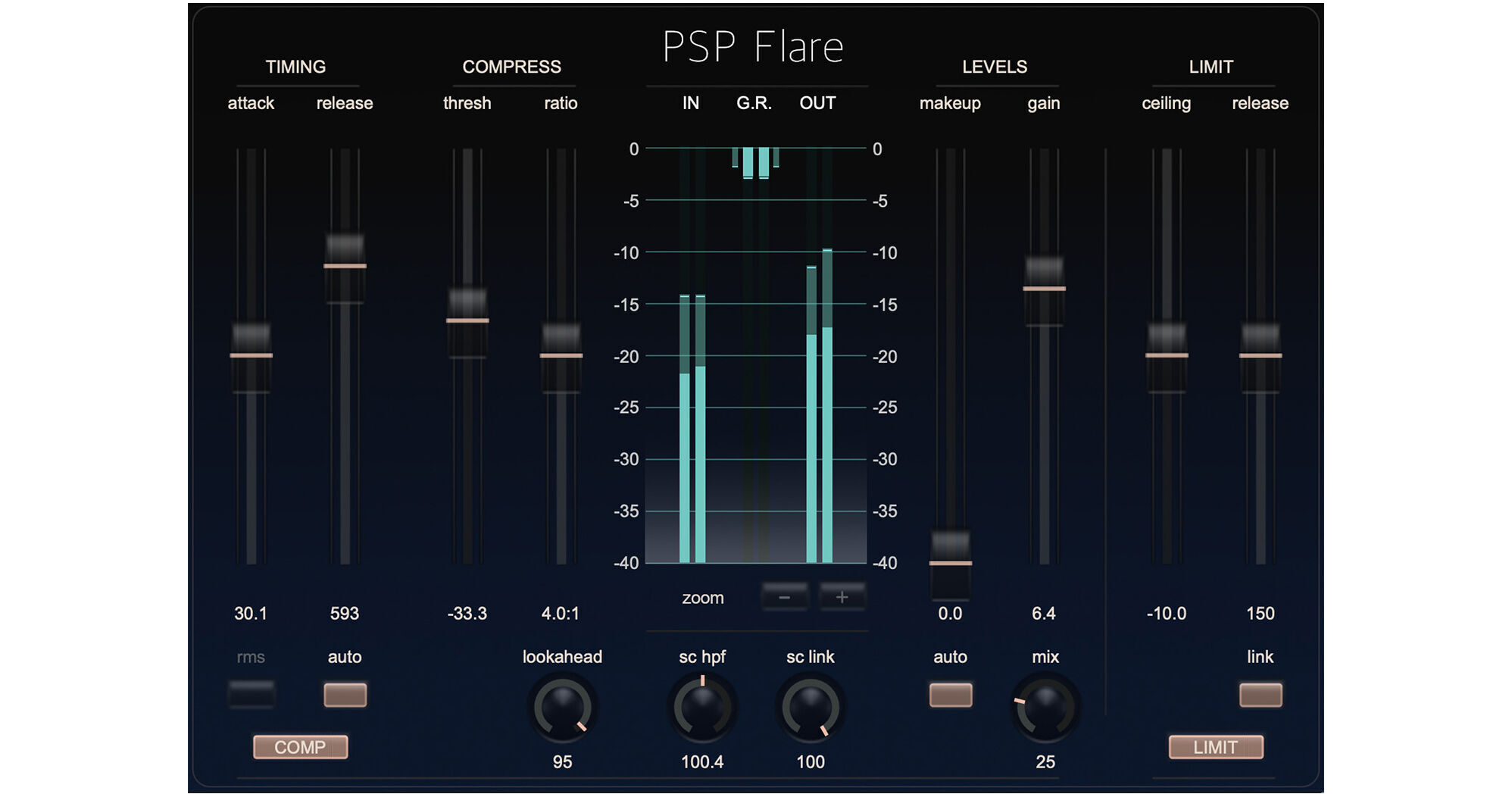
Task: Click the sc link value 100
Action: pos(811,761)
